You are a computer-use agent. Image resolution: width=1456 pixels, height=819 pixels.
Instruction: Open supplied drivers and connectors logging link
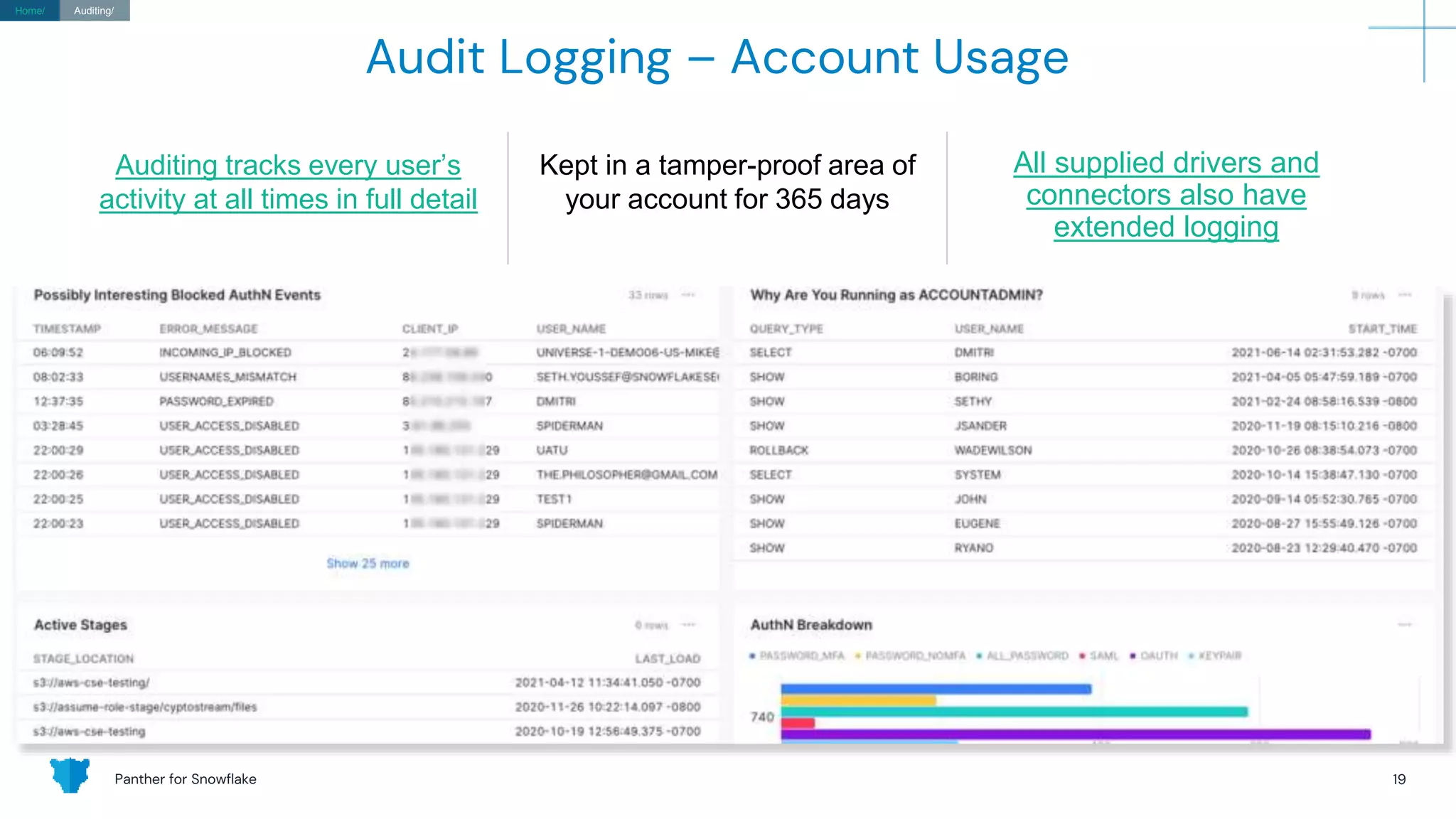coord(1166,194)
